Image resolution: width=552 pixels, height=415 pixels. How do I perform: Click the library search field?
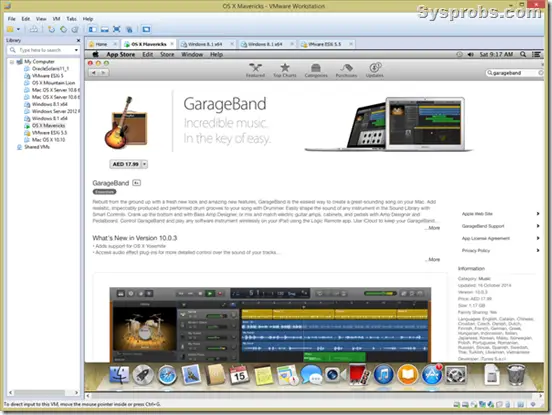(44, 50)
